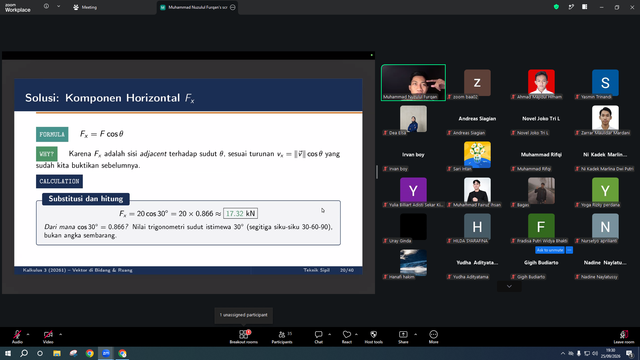640x360 pixels.
Task: Select Fradisa Putri's green F avatar
Action: (541, 227)
